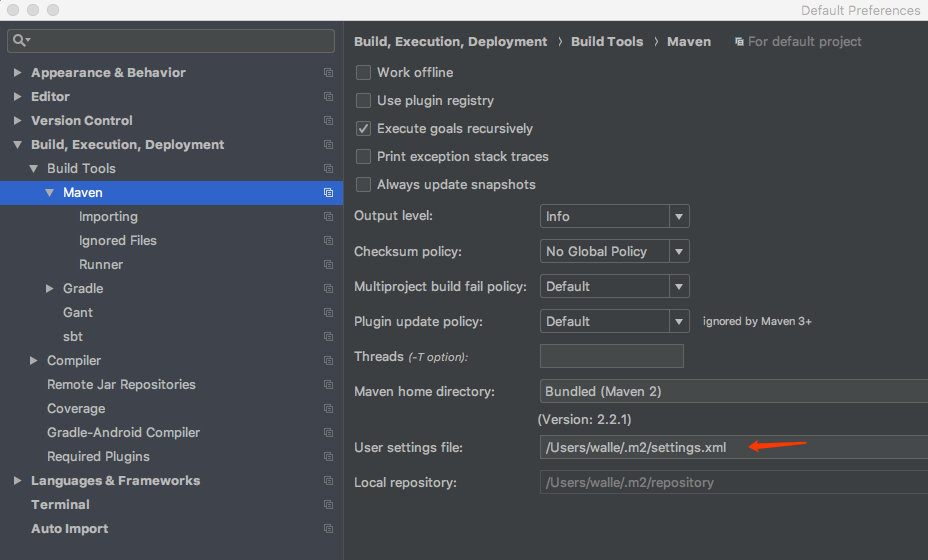This screenshot has width=928, height=560.
Task: Click Build Tools in the breadcrumb
Action: pyautogui.click(x=607, y=42)
